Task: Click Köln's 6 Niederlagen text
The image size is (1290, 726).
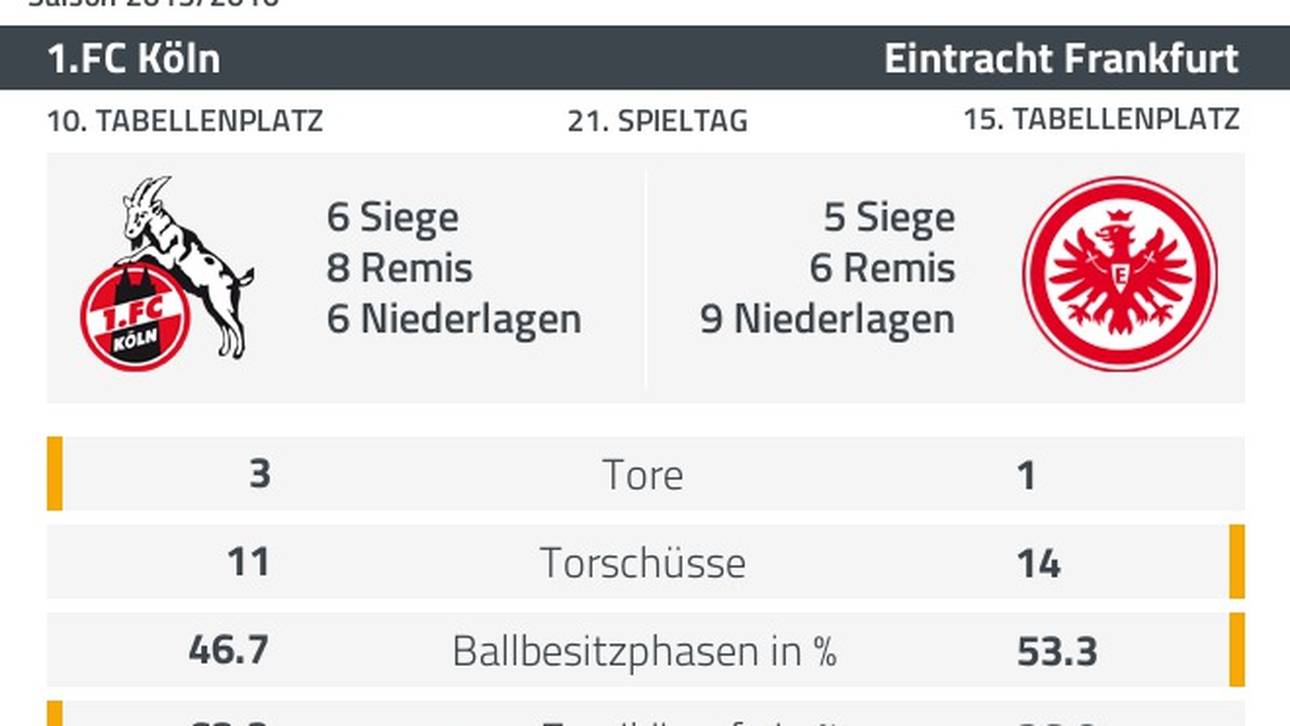Action: click(454, 319)
